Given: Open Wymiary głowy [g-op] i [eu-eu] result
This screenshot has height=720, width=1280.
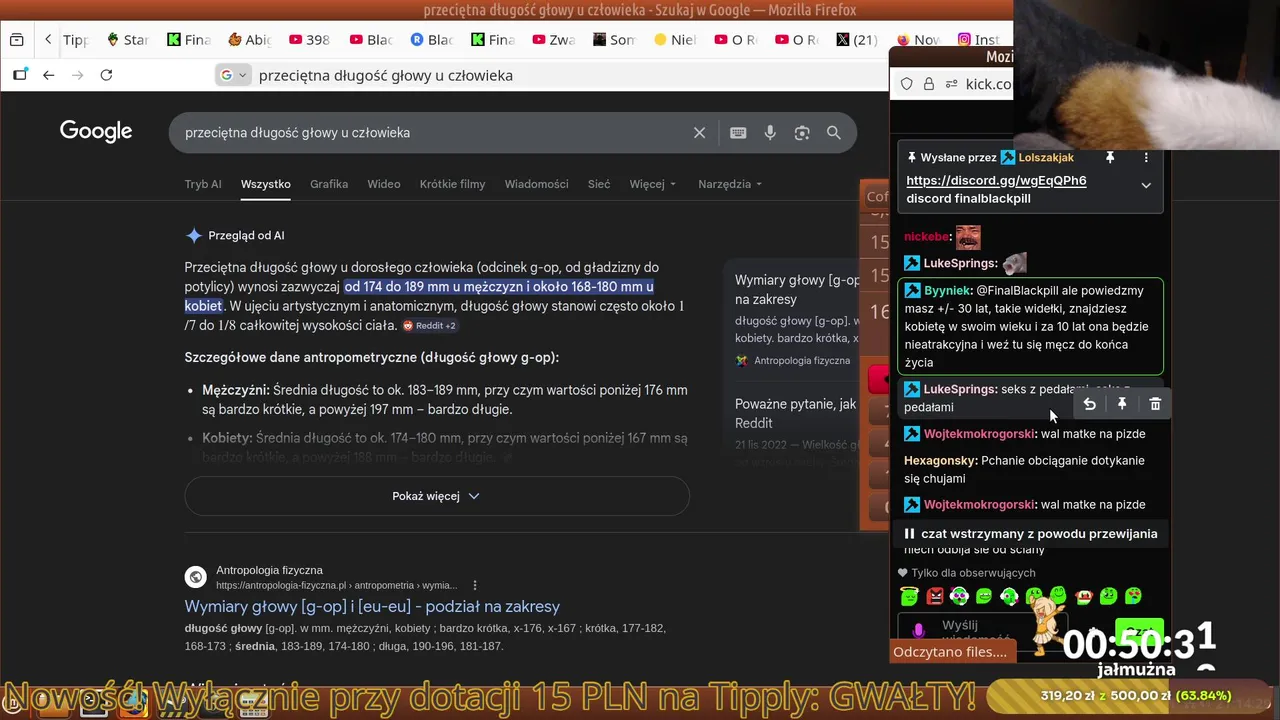Looking at the screenshot, I should (372, 606).
